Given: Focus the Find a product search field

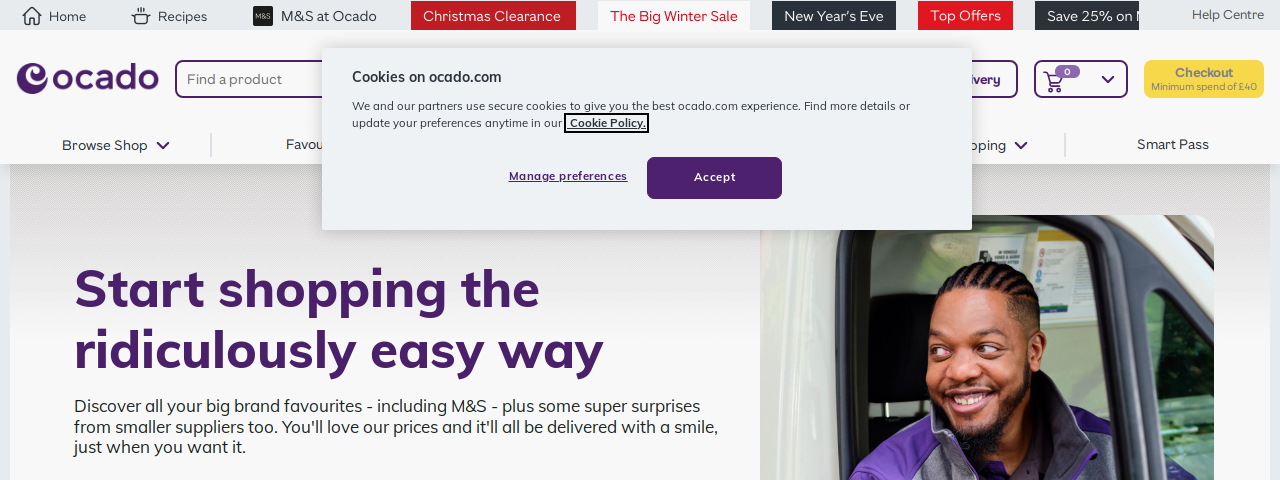Looking at the screenshot, I should (x=250, y=79).
